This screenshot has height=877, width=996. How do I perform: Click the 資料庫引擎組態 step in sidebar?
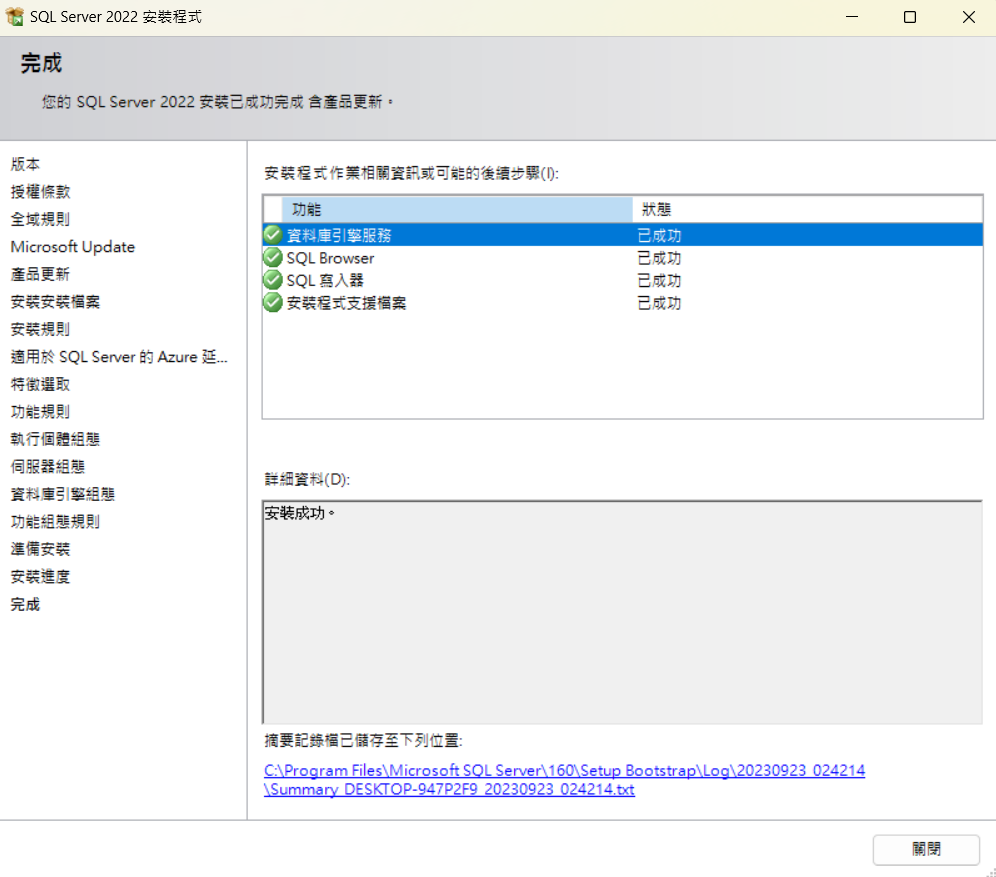(63, 494)
